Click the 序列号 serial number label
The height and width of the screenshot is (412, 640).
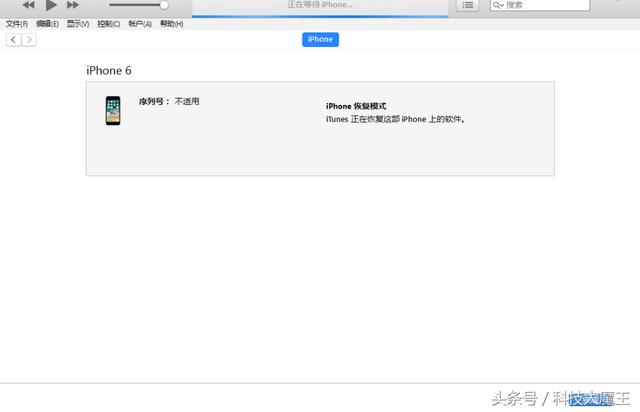[x=154, y=101]
